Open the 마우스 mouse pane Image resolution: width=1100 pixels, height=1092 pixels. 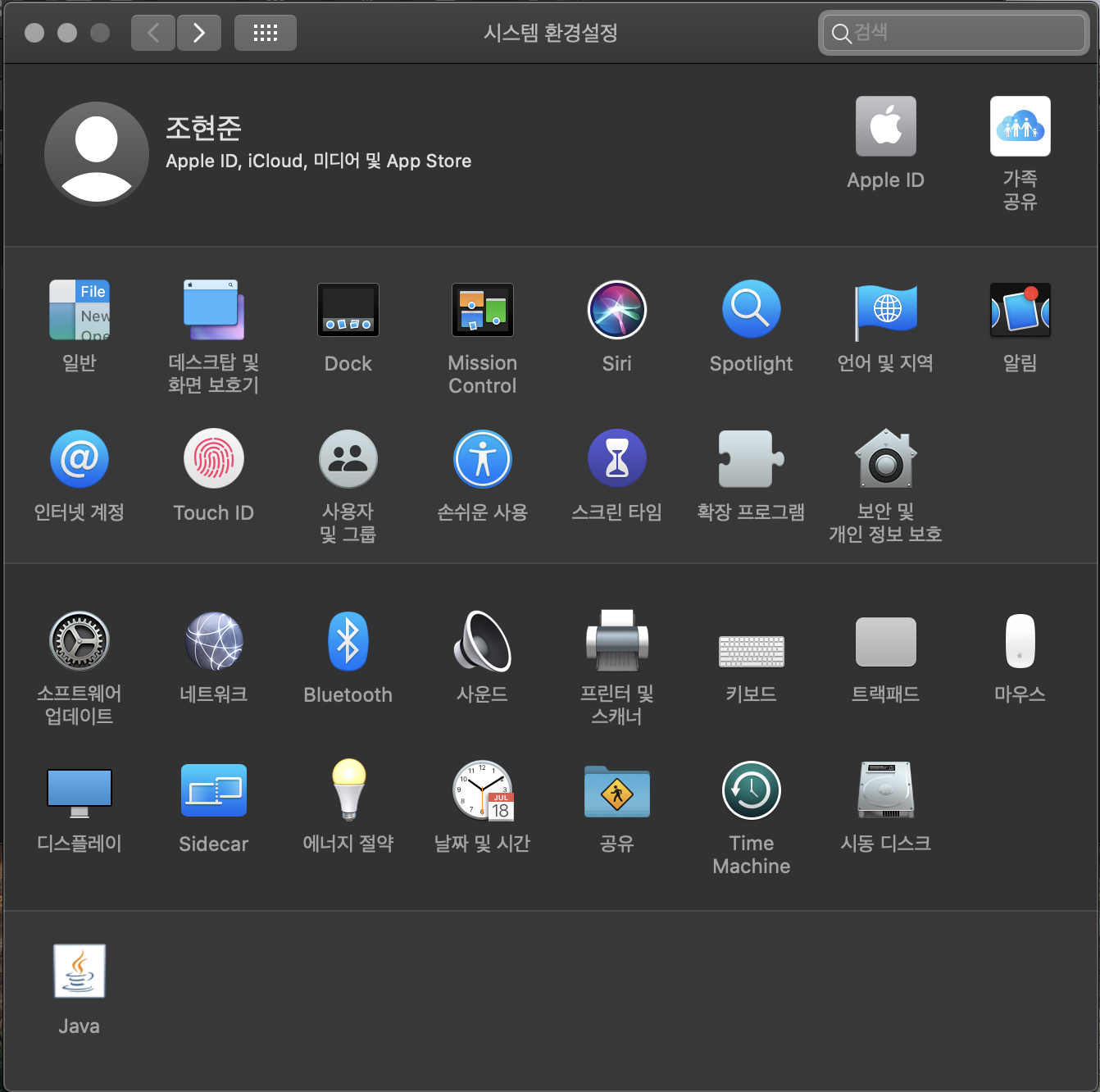[1020, 641]
